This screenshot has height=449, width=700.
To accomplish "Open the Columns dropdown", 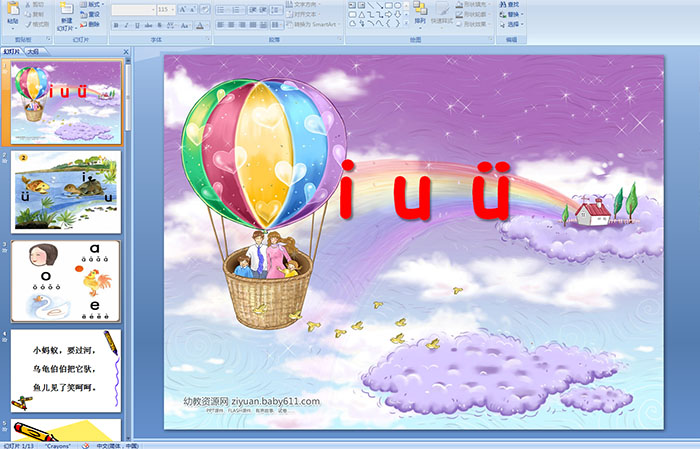I will coord(277,25).
